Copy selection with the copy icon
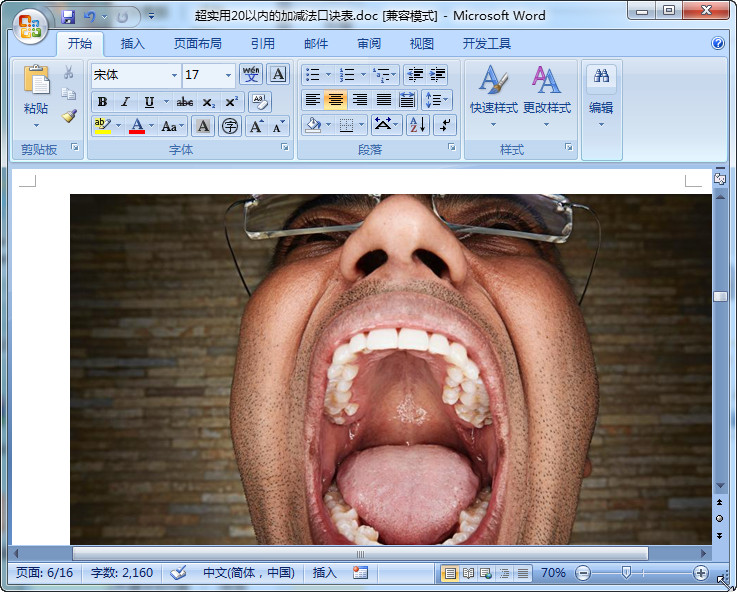The height and width of the screenshot is (592, 737). pyautogui.click(x=69, y=94)
